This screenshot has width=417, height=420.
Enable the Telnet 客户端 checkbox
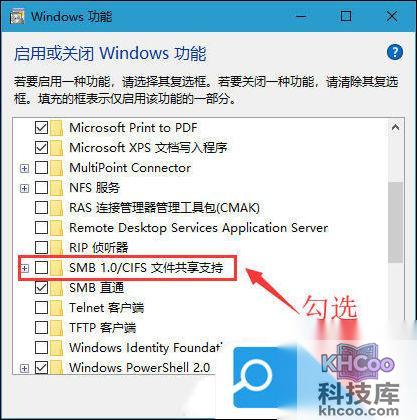(x=41, y=308)
